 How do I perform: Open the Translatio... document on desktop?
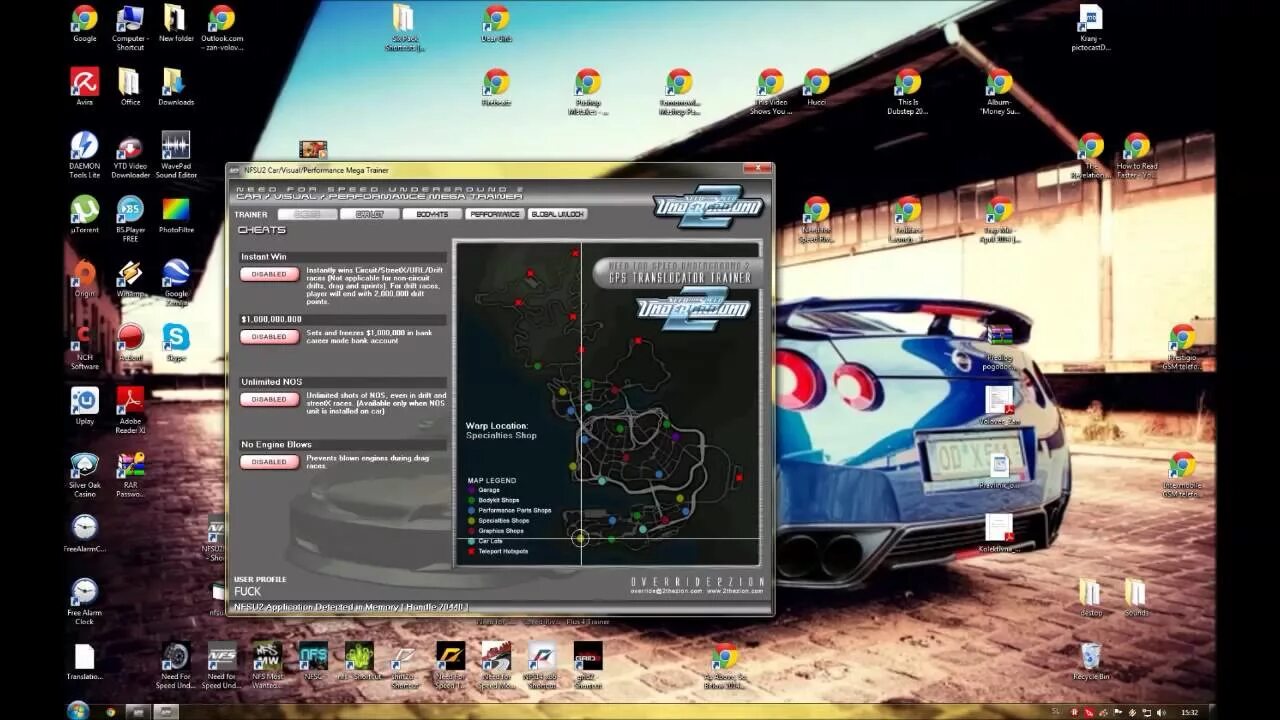coord(84,661)
